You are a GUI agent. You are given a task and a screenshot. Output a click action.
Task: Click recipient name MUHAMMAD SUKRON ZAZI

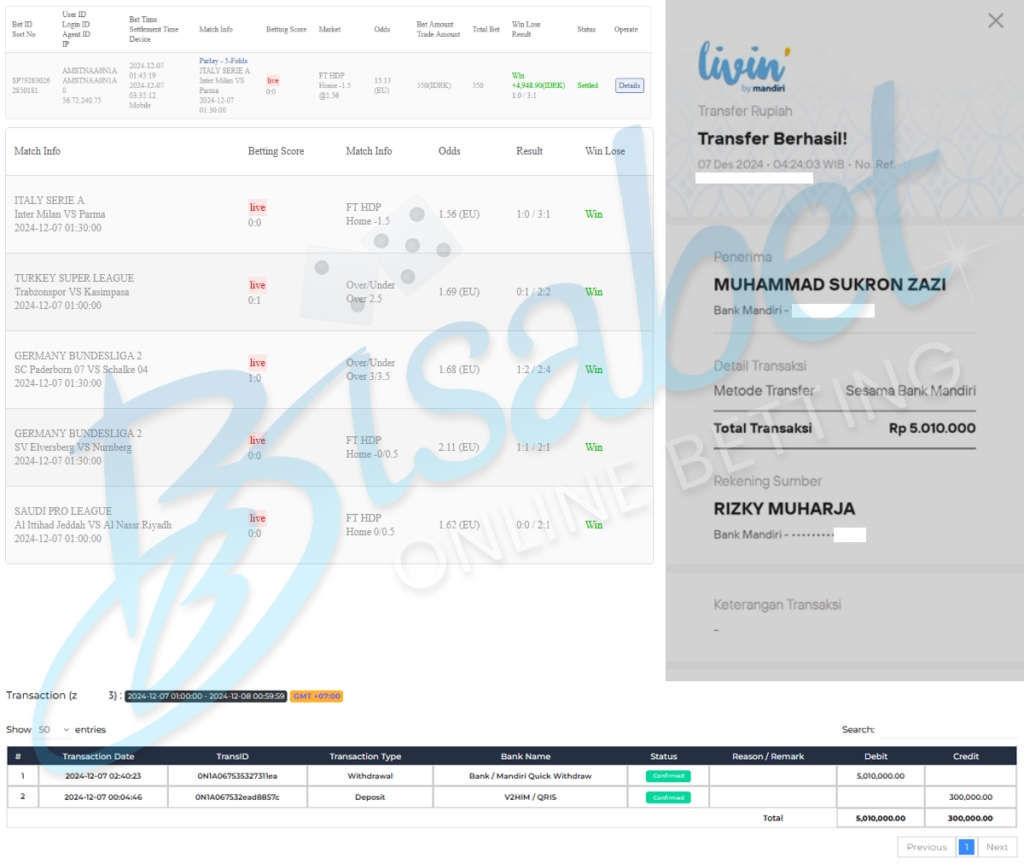click(x=829, y=285)
